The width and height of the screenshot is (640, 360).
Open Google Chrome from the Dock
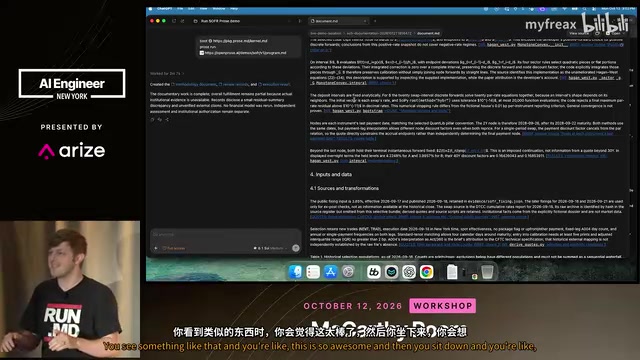point(427,272)
